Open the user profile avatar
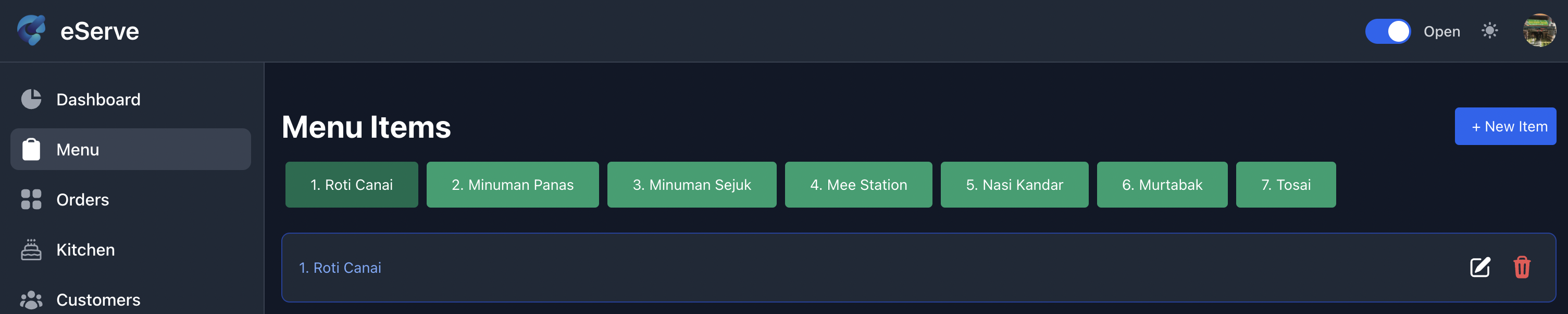 pyautogui.click(x=1539, y=30)
